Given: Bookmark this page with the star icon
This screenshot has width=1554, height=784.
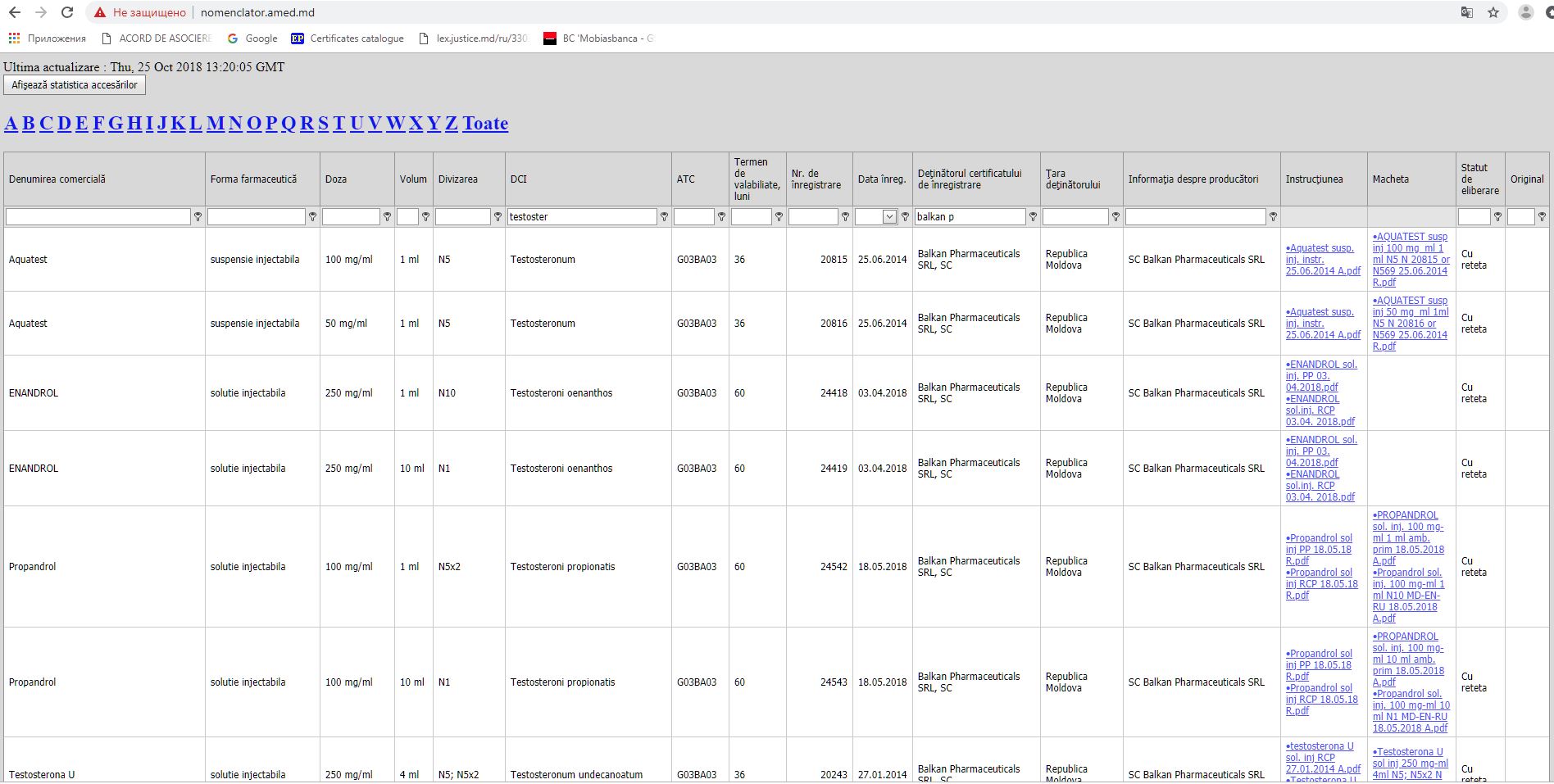Looking at the screenshot, I should coord(1493,12).
